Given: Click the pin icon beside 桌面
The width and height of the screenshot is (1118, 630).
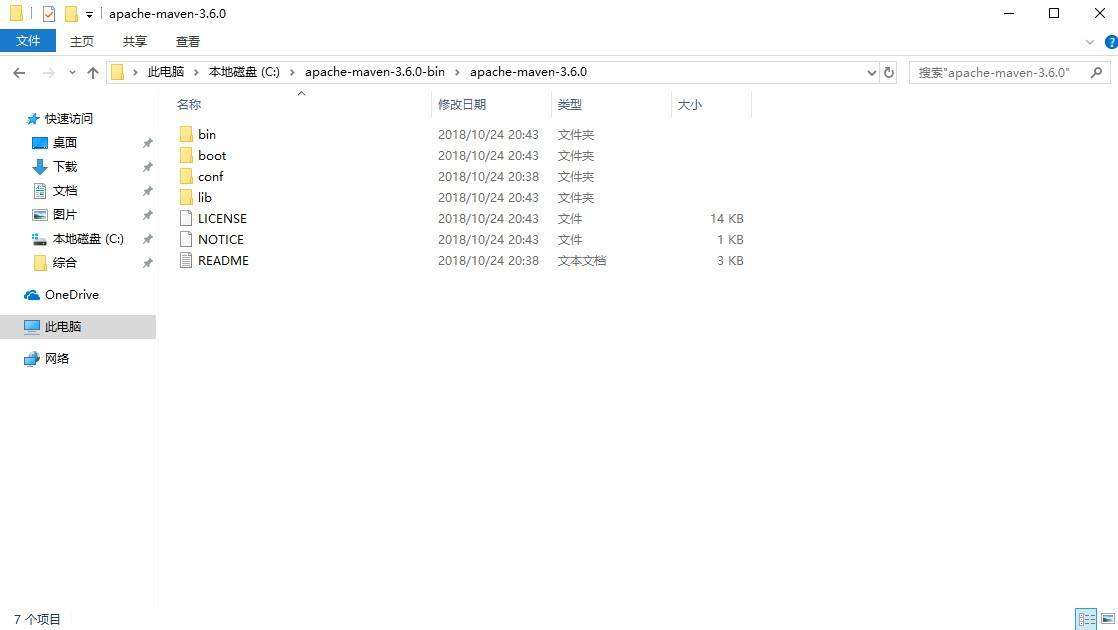Looking at the screenshot, I should coord(148,143).
